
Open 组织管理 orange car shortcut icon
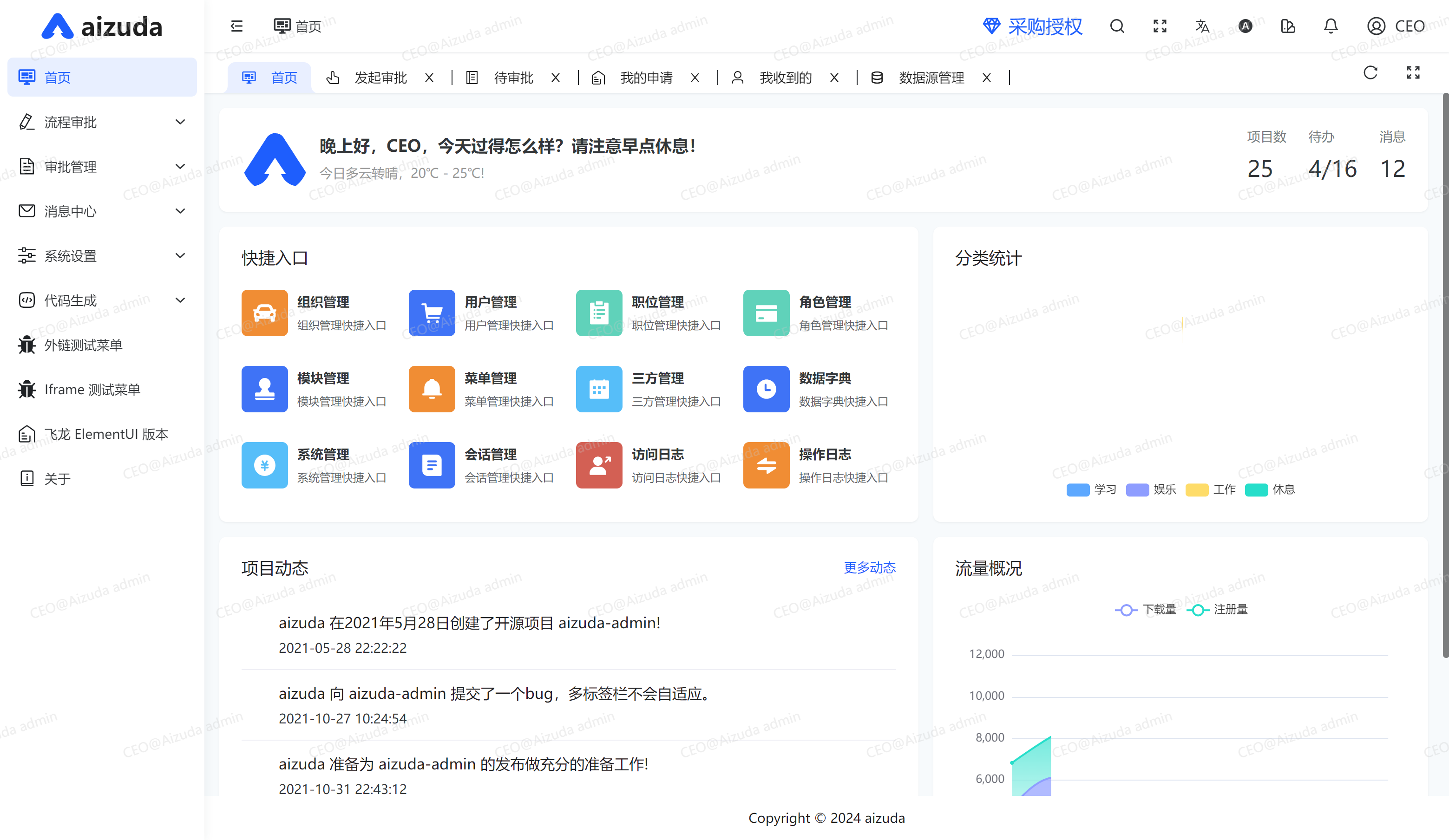point(264,313)
